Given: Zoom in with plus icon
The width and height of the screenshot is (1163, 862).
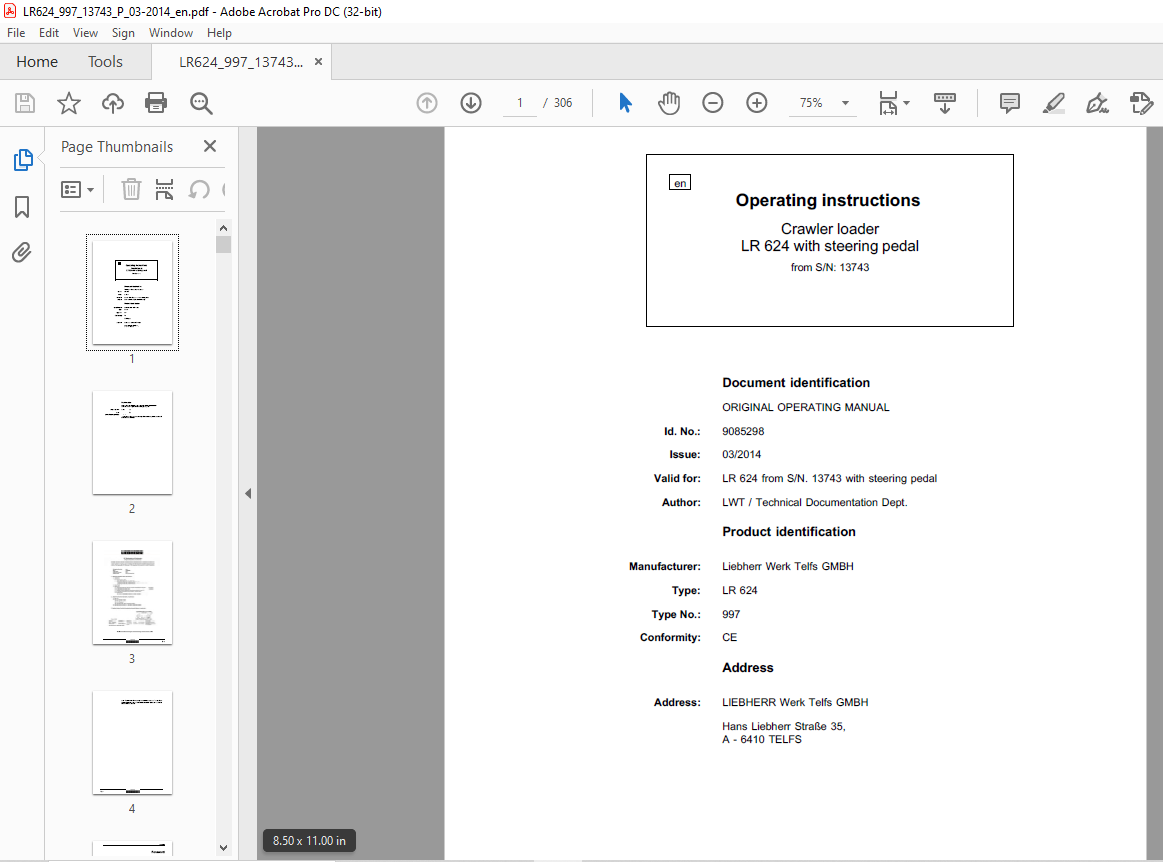Looking at the screenshot, I should (x=757, y=103).
